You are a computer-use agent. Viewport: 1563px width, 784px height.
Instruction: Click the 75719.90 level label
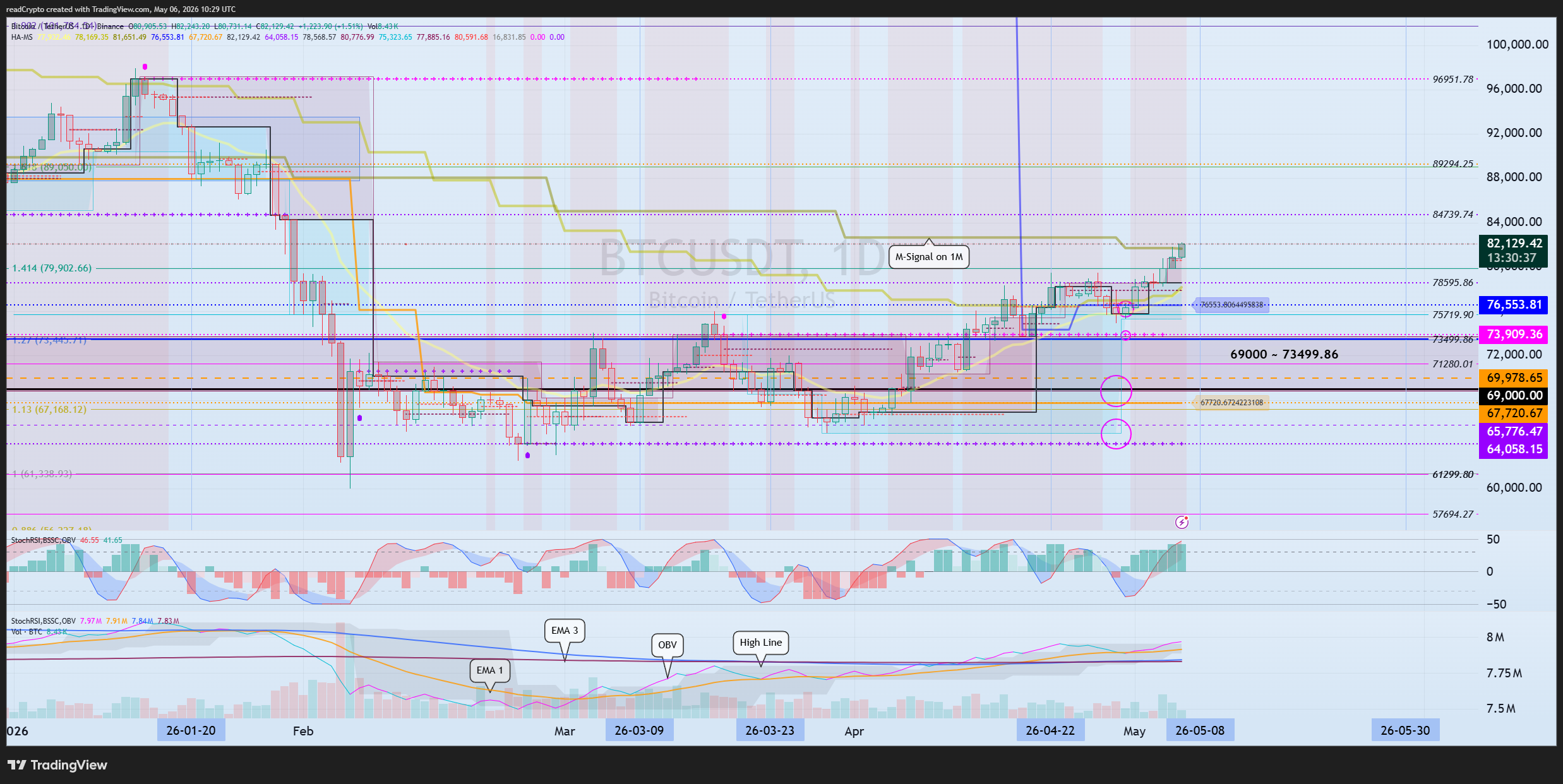(x=1452, y=314)
